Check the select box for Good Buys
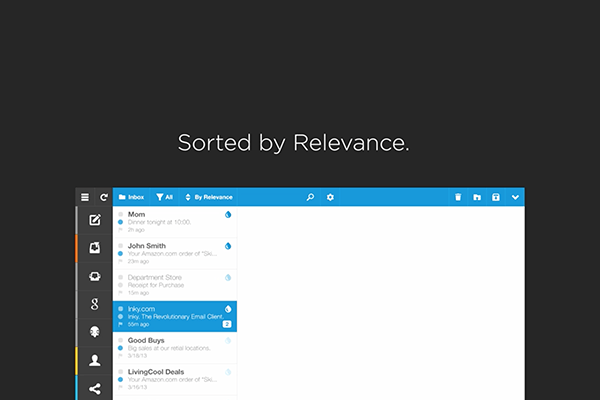Viewport: 600px width, 400px height. point(121,340)
